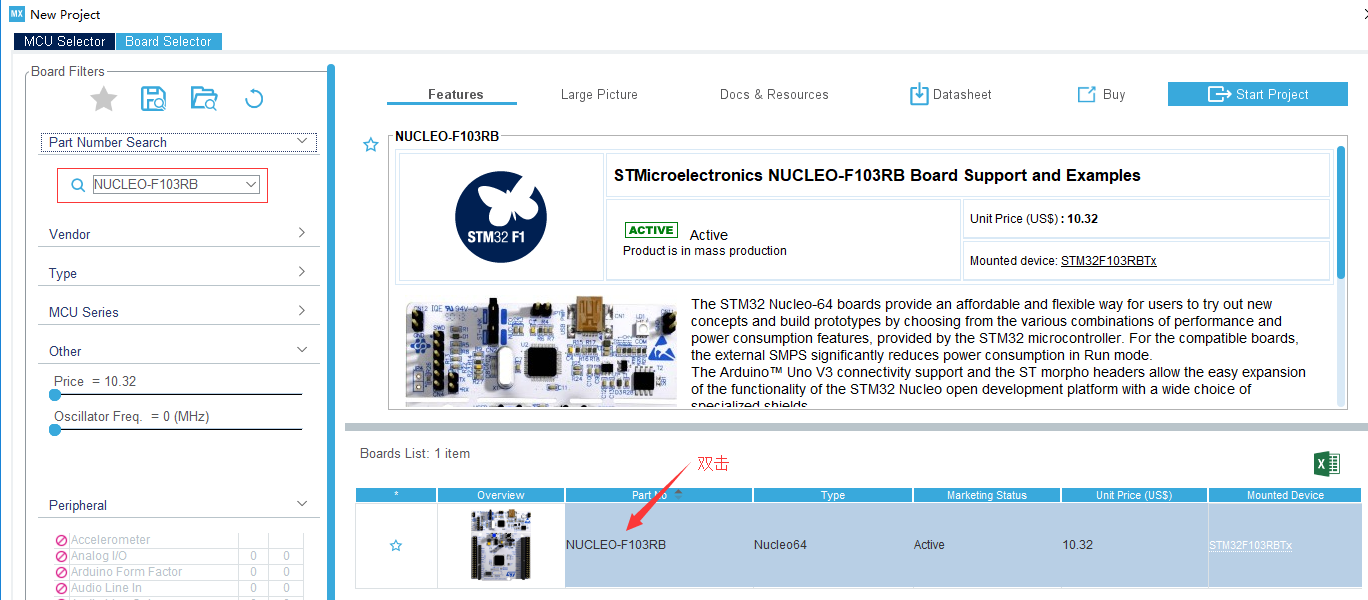This screenshot has width=1368, height=600.
Task: Click the Oscillator Freq. slider handle
Action: click(55, 430)
